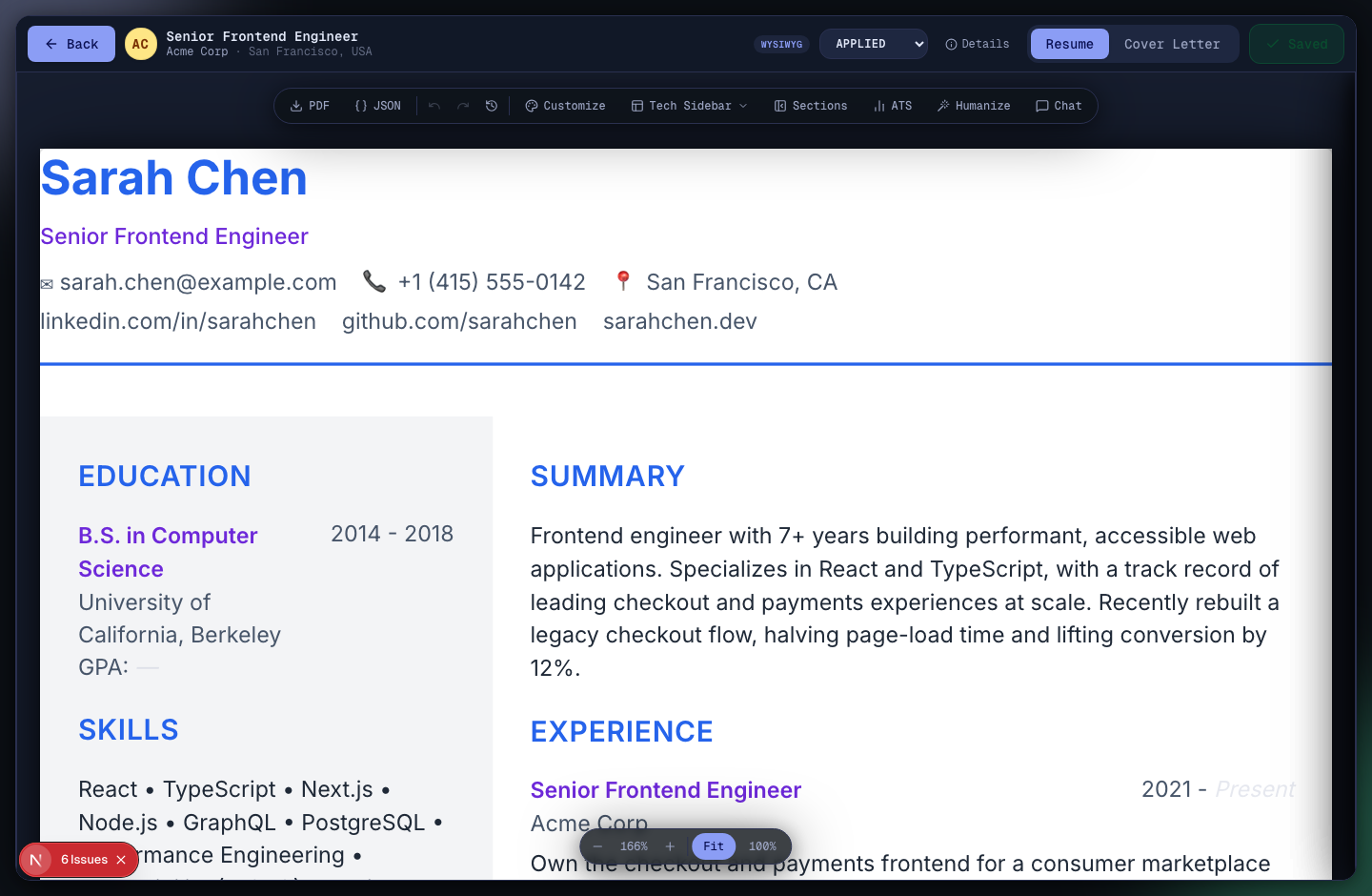Image resolution: width=1372 pixels, height=896 pixels.
Task: Click the empty GPA field
Action: tap(148, 667)
